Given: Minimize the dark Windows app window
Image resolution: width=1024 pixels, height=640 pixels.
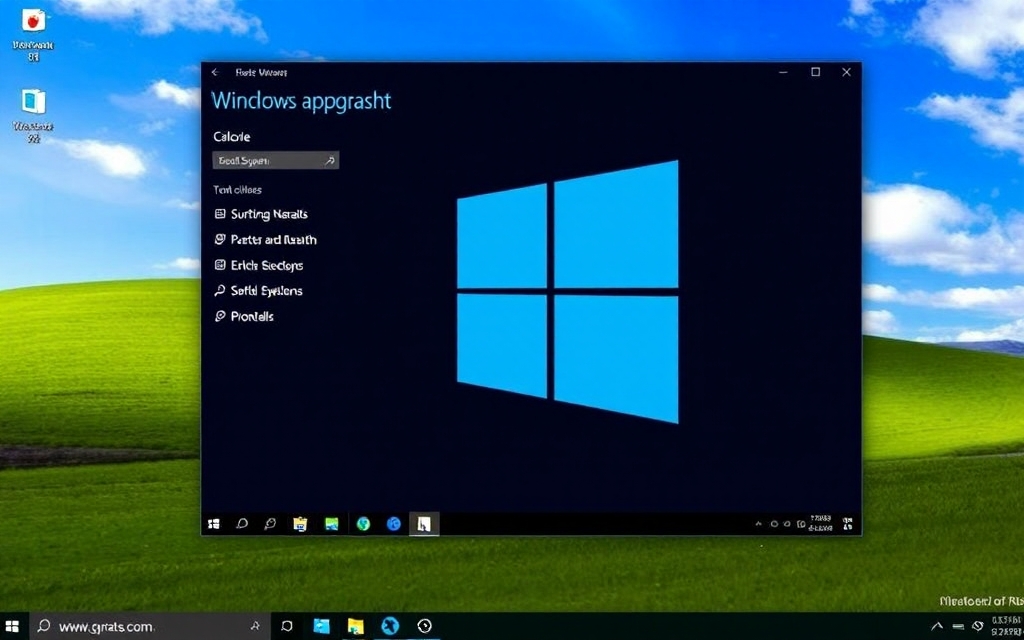Looking at the screenshot, I should pyautogui.click(x=784, y=72).
